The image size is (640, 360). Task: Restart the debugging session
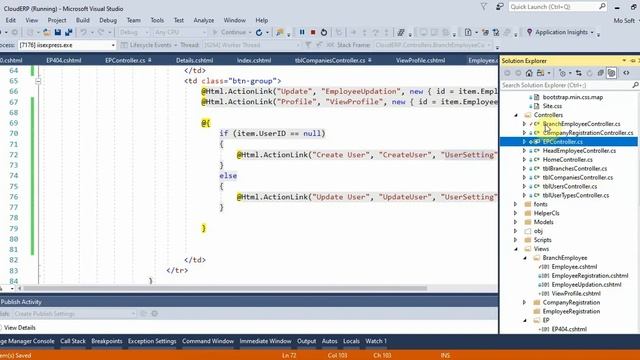coord(324,32)
